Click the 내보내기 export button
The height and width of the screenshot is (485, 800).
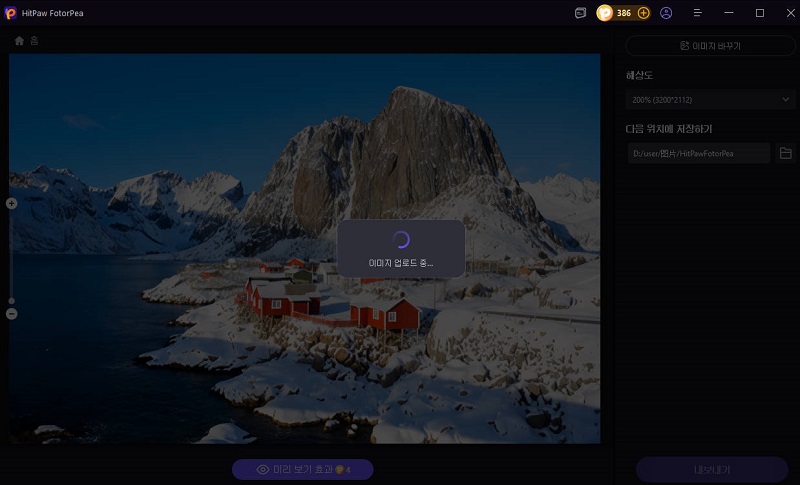point(712,469)
